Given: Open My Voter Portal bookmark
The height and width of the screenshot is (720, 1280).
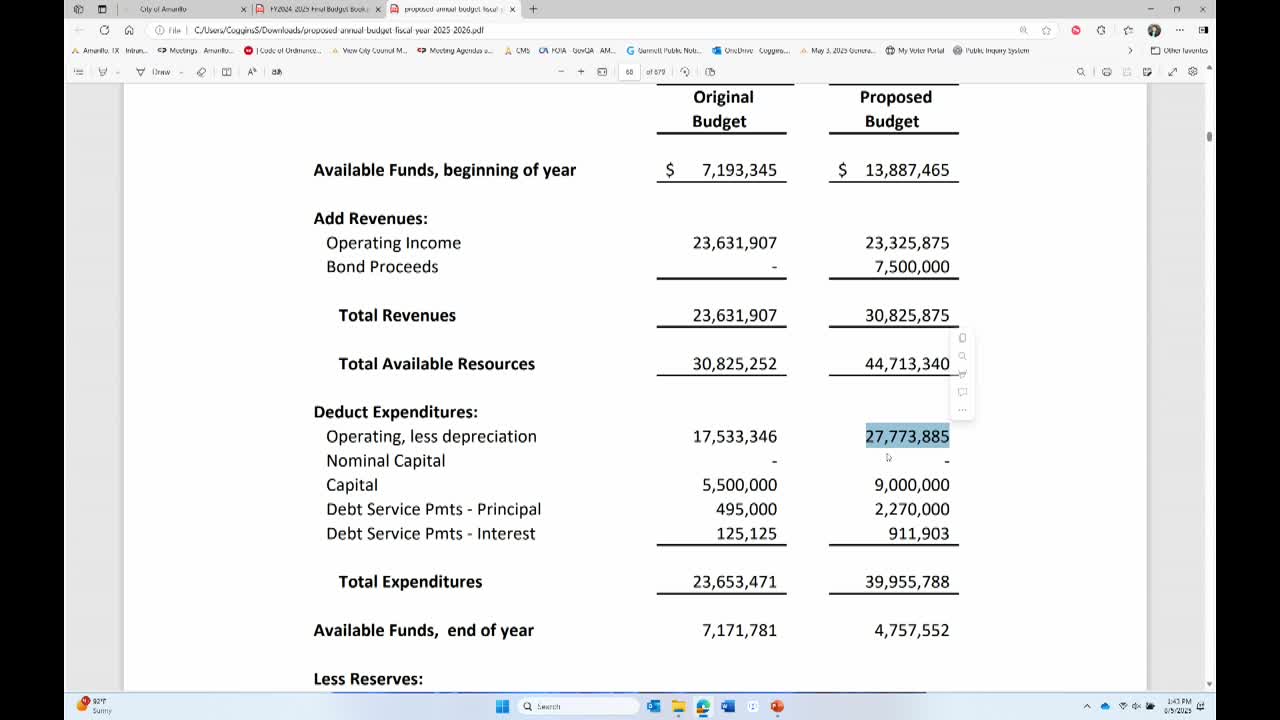Looking at the screenshot, I should 915,50.
